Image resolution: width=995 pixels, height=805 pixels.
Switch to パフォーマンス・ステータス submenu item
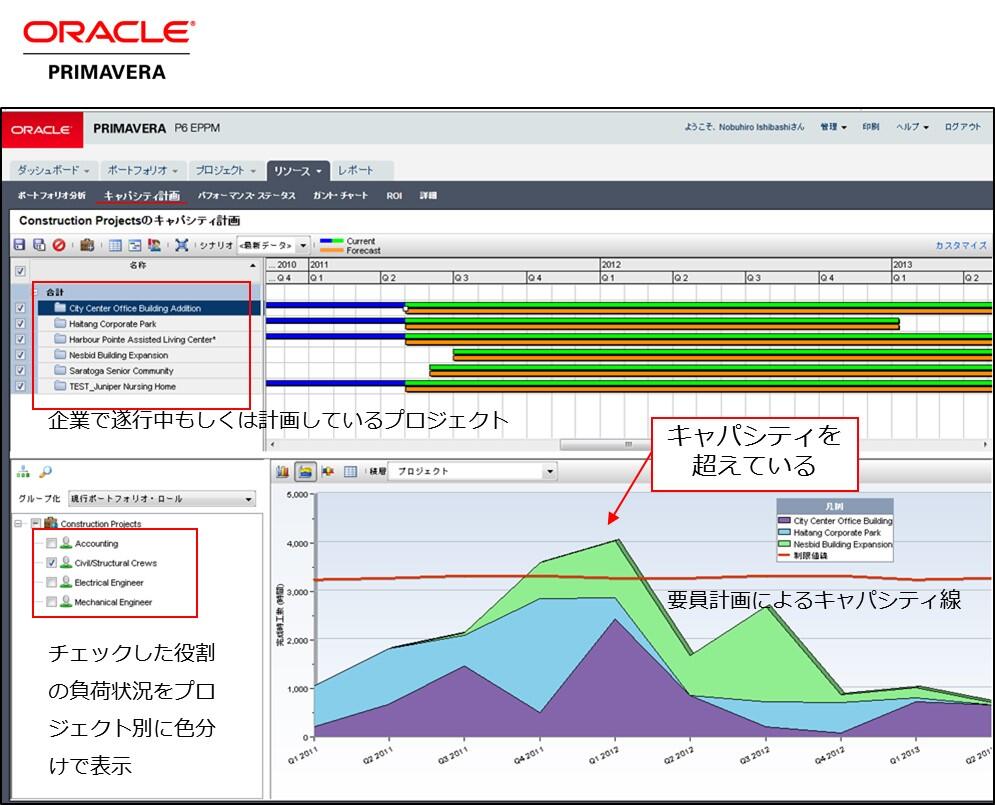tap(246, 196)
